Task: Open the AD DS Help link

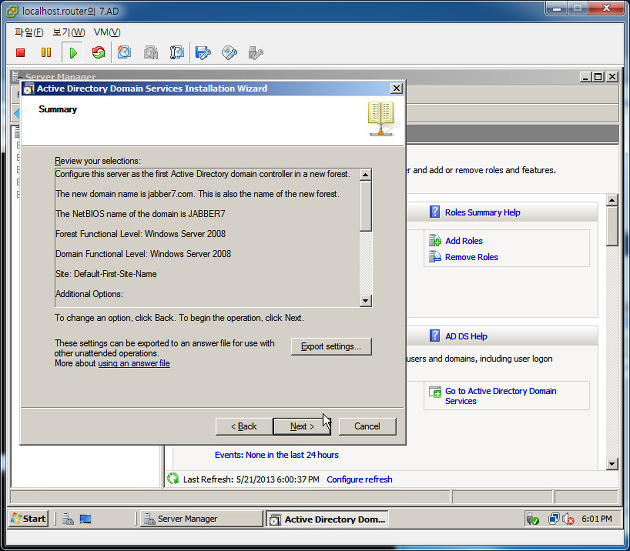Action: [466, 336]
